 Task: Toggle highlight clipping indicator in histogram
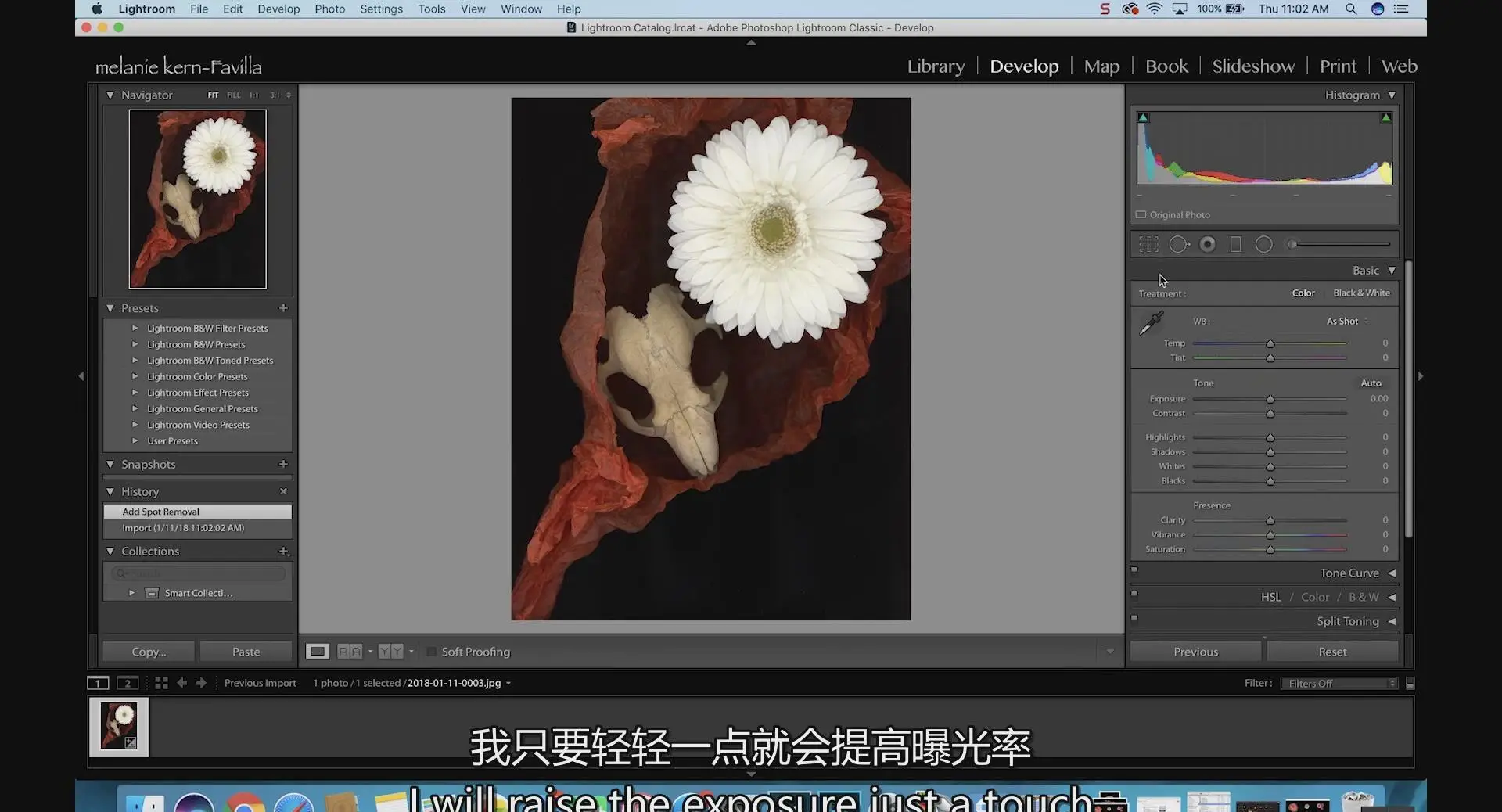(1386, 117)
